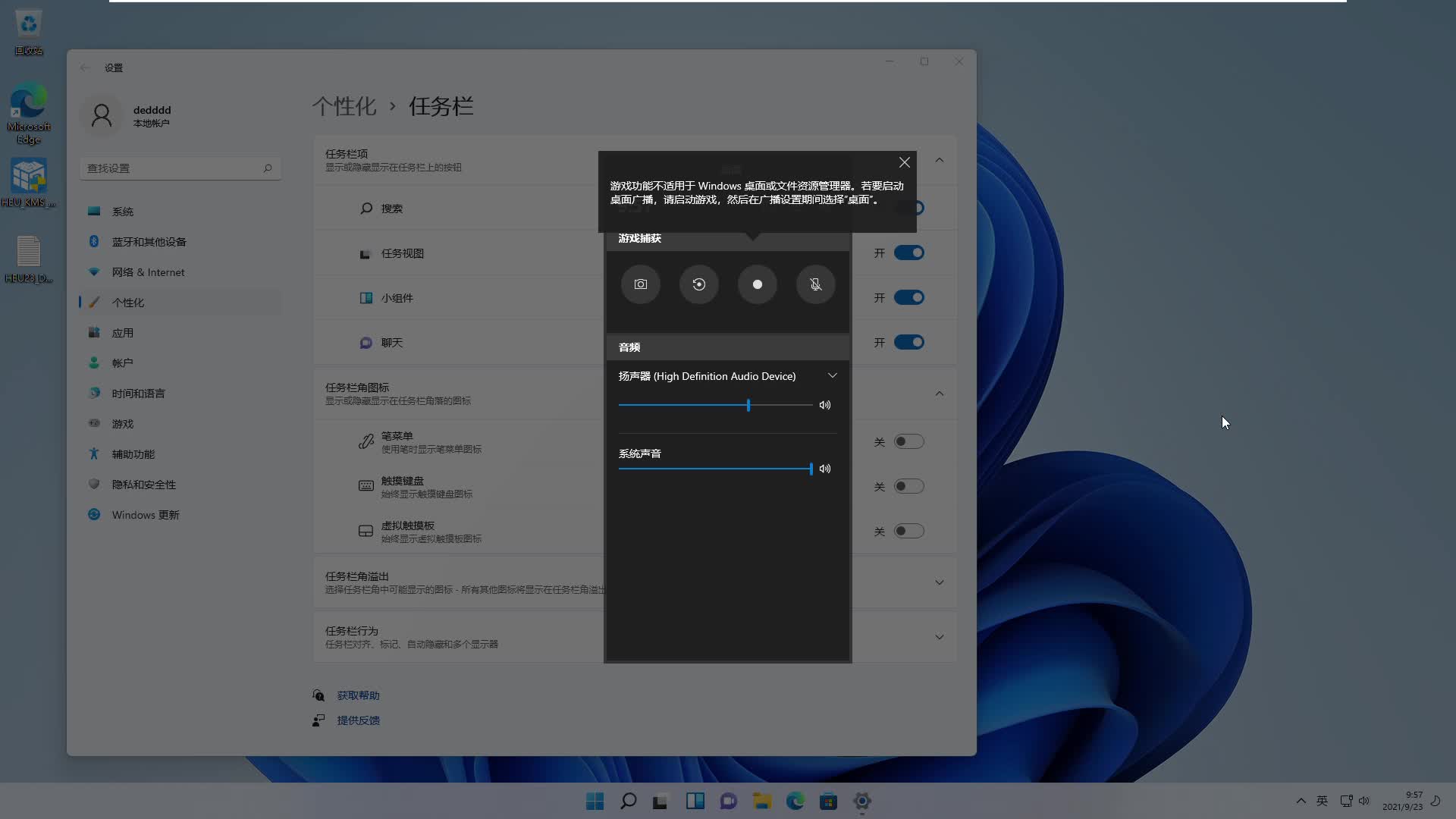Mute the speaker via its volume icon
Viewport: 1456px width, 819px height.
[825, 405]
